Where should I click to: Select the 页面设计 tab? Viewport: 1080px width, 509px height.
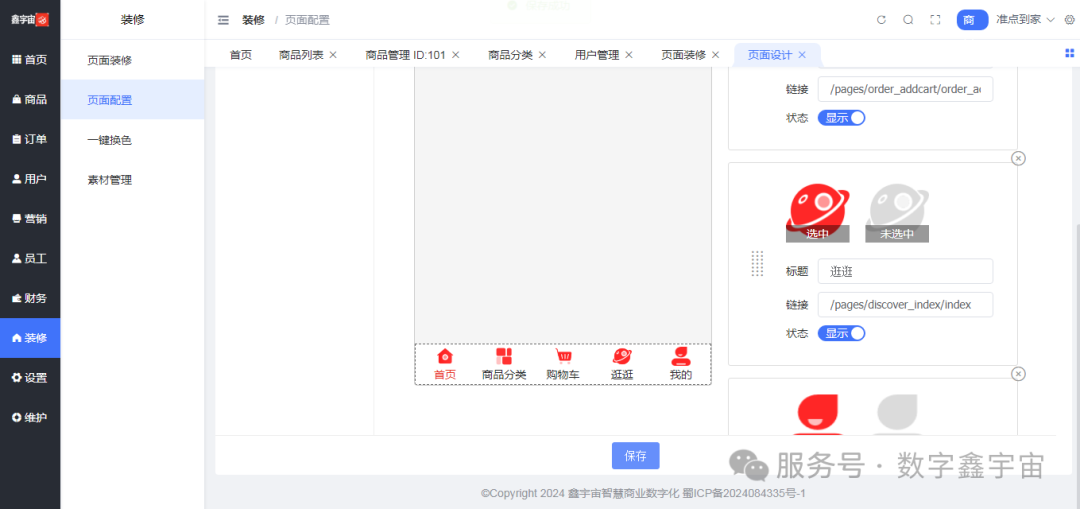tap(770, 55)
